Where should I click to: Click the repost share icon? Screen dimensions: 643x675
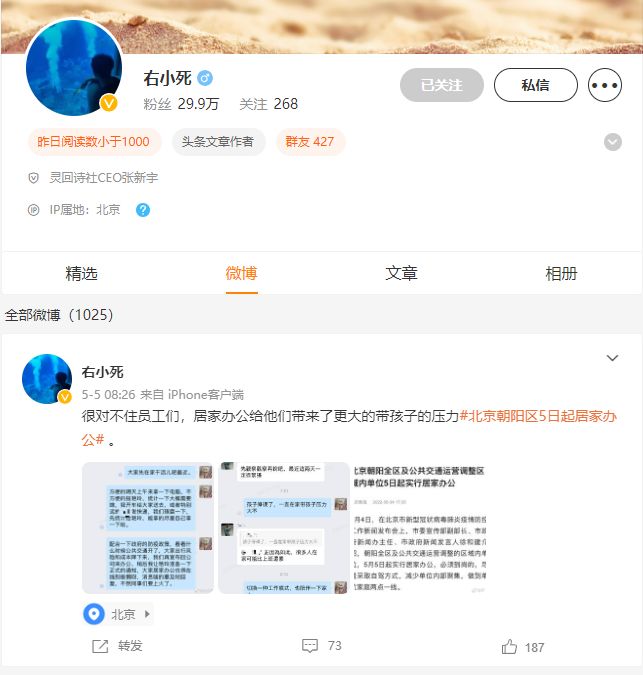click(x=100, y=646)
